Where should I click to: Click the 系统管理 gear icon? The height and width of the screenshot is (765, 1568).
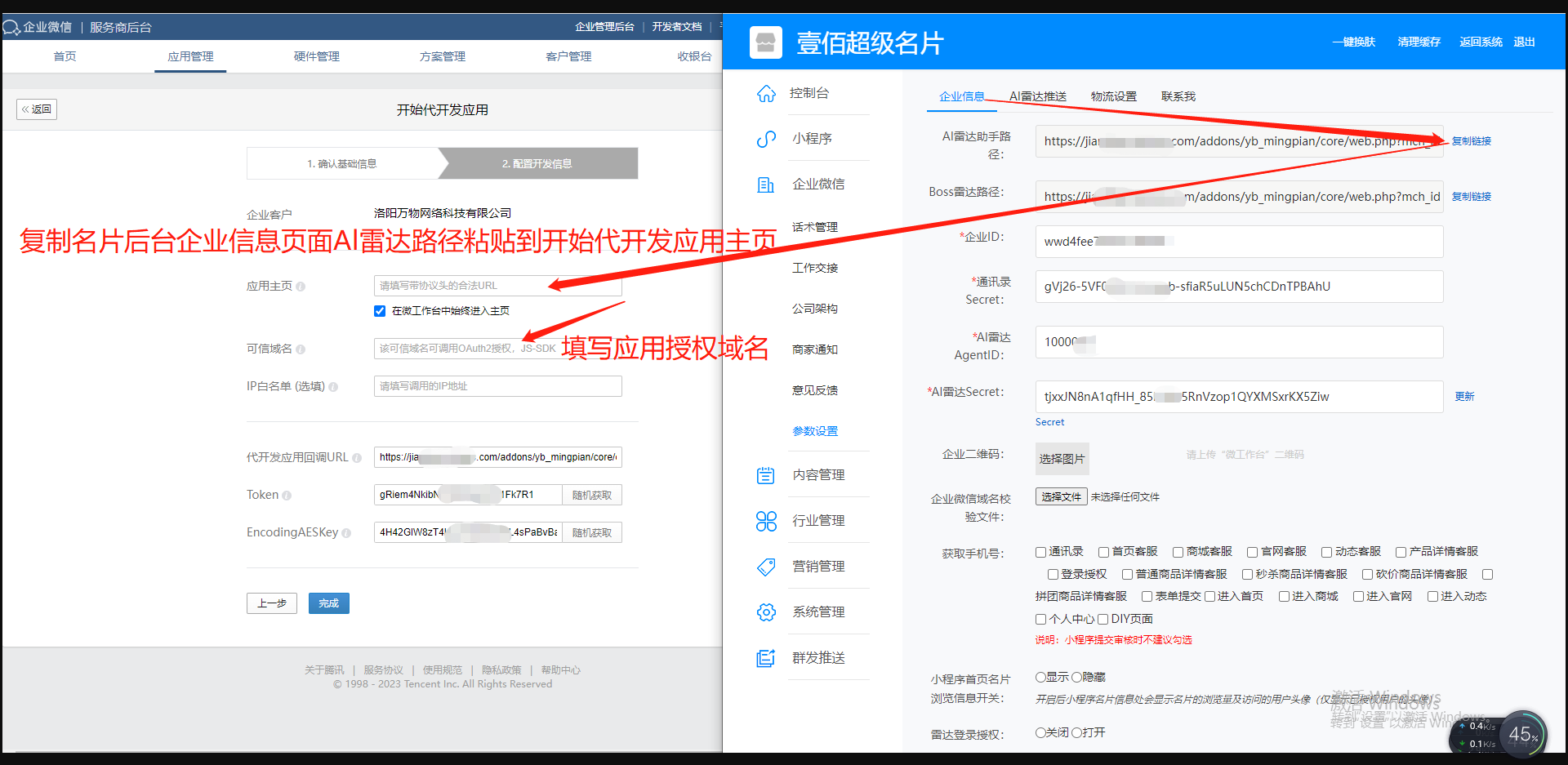tap(766, 612)
